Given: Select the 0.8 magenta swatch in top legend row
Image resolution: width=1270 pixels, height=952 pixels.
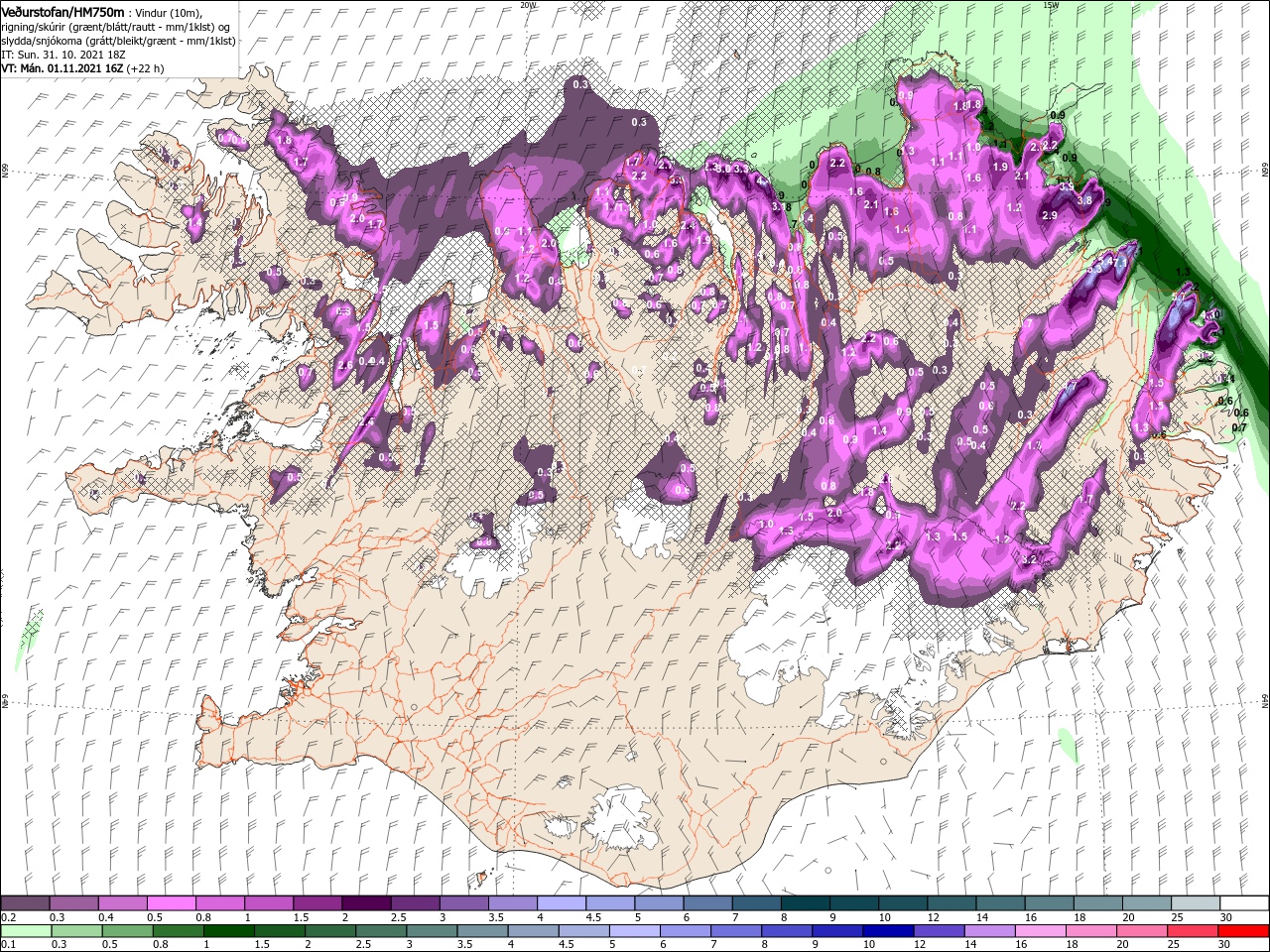Looking at the screenshot, I should 220,902.
